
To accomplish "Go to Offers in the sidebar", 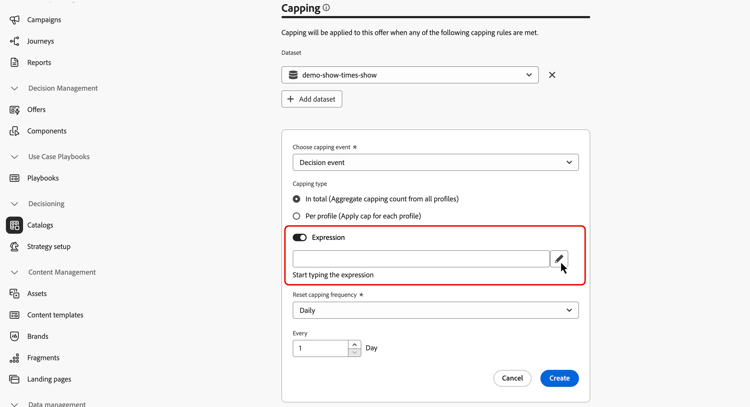I will pyautogui.click(x=36, y=110).
